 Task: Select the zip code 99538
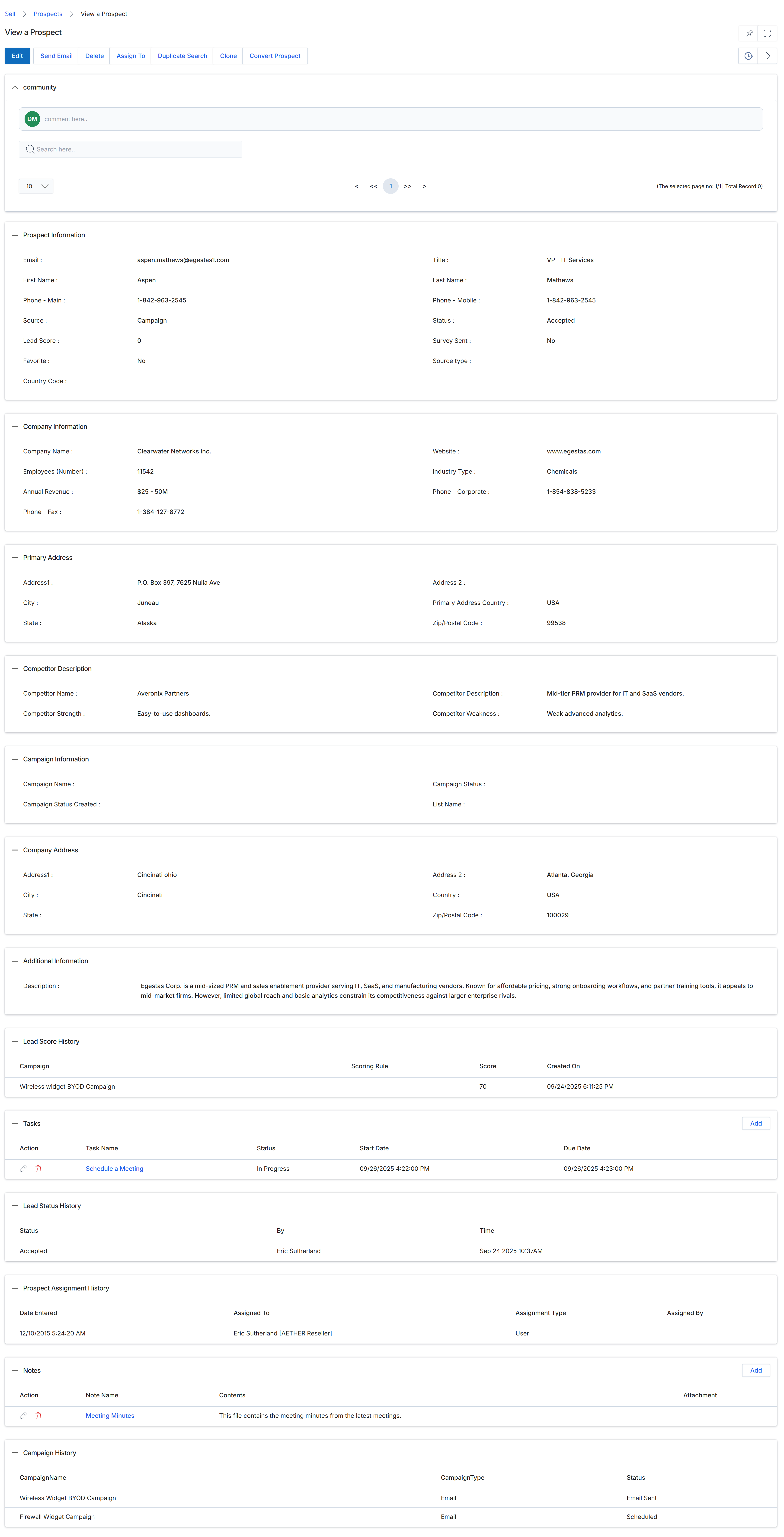(x=556, y=623)
